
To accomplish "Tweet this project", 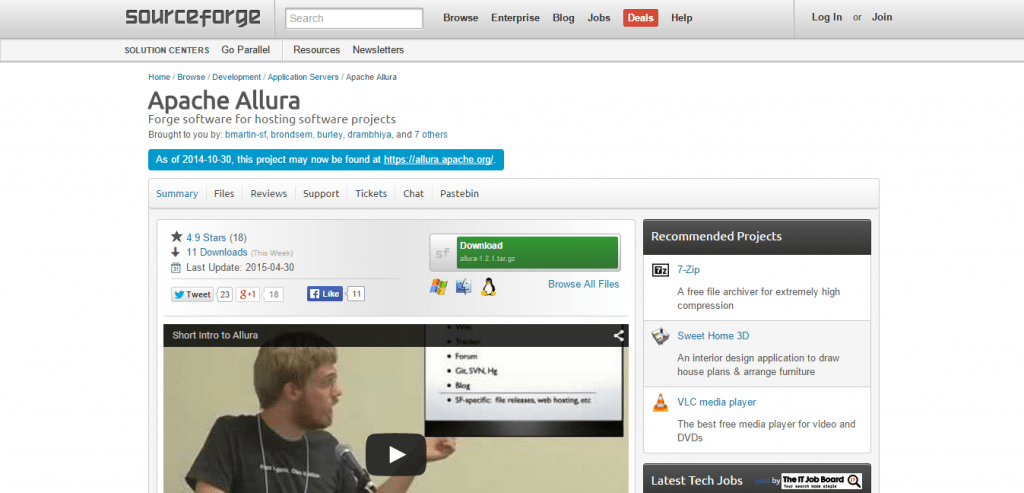I will pyautogui.click(x=192, y=294).
